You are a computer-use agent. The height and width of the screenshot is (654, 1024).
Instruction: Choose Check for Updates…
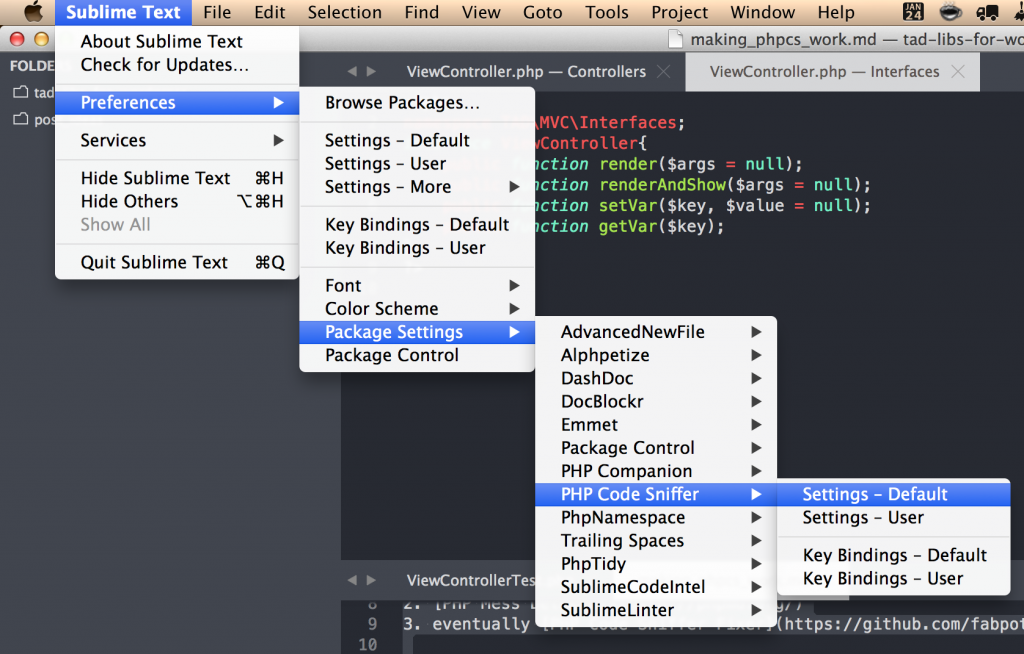click(177, 65)
